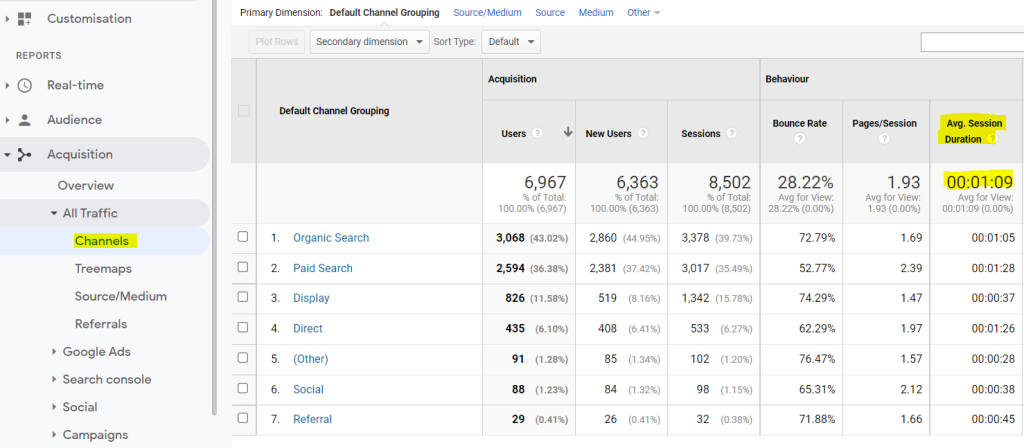Sort by Avg. Session Duration header
This screenshot has width=1024, height=448.
tap(973, 131)
